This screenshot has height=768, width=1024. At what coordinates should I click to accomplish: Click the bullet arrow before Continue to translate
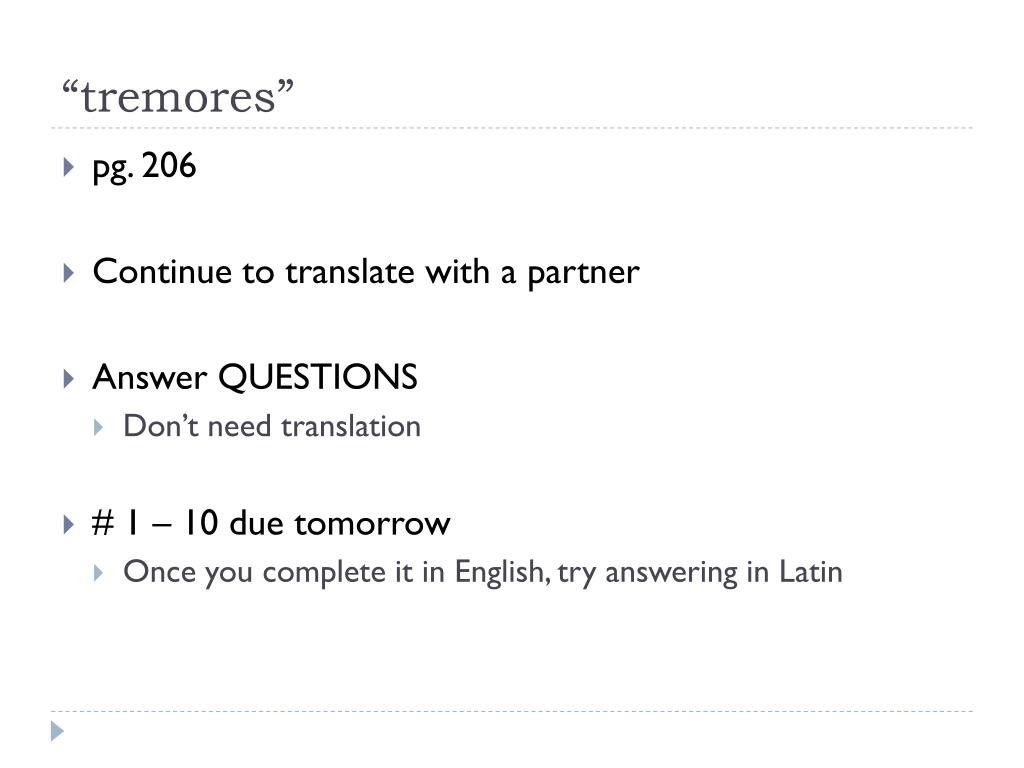(69, 273)
